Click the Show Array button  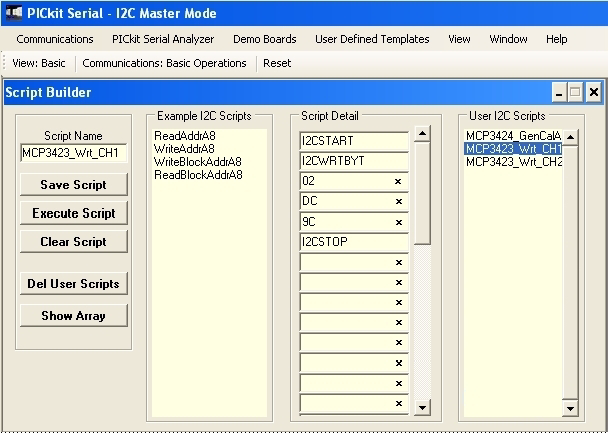pos(73,316)
